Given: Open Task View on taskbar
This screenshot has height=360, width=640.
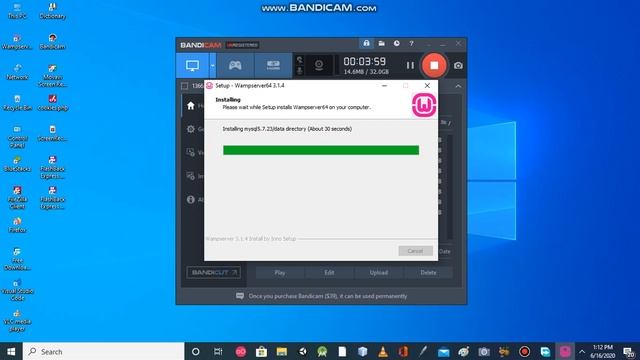Looking at the screenshot, I should click(218, 351).
